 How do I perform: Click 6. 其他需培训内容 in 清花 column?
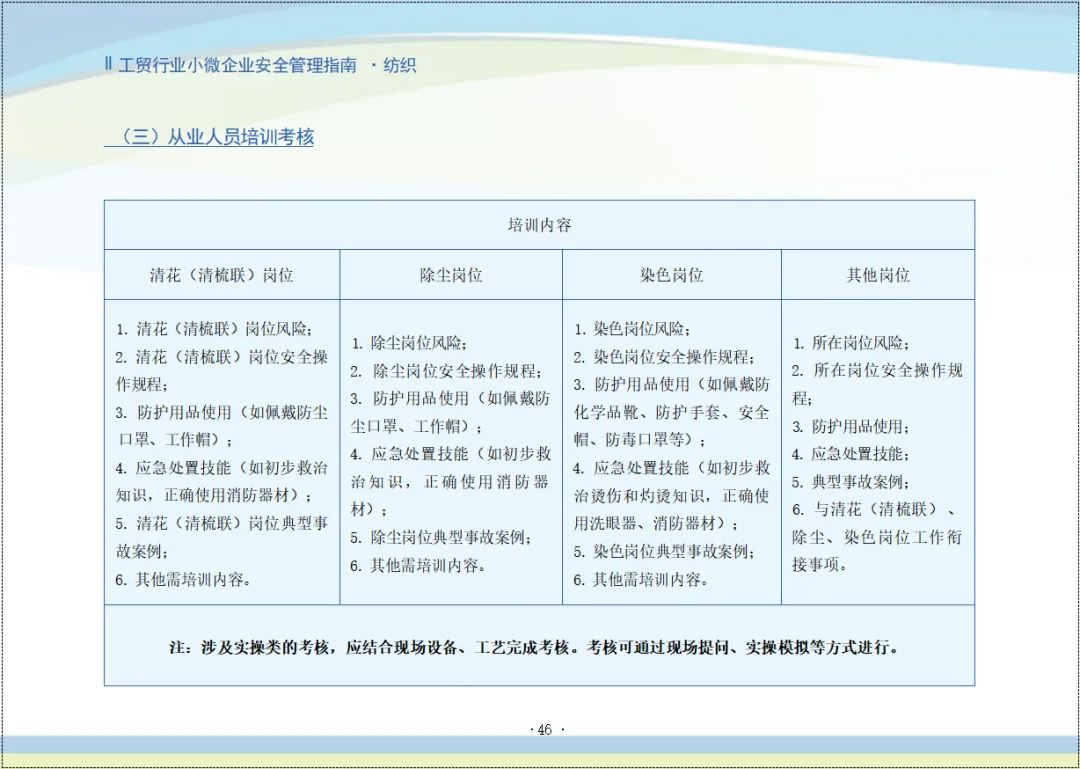pos(183,580)
